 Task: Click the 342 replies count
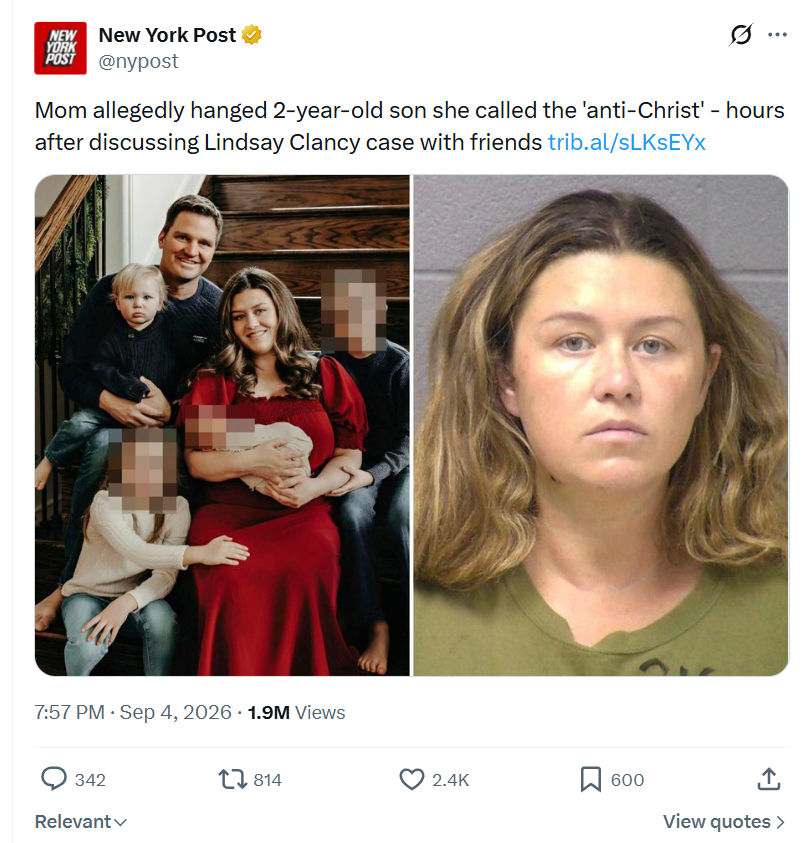click(90, 780)
